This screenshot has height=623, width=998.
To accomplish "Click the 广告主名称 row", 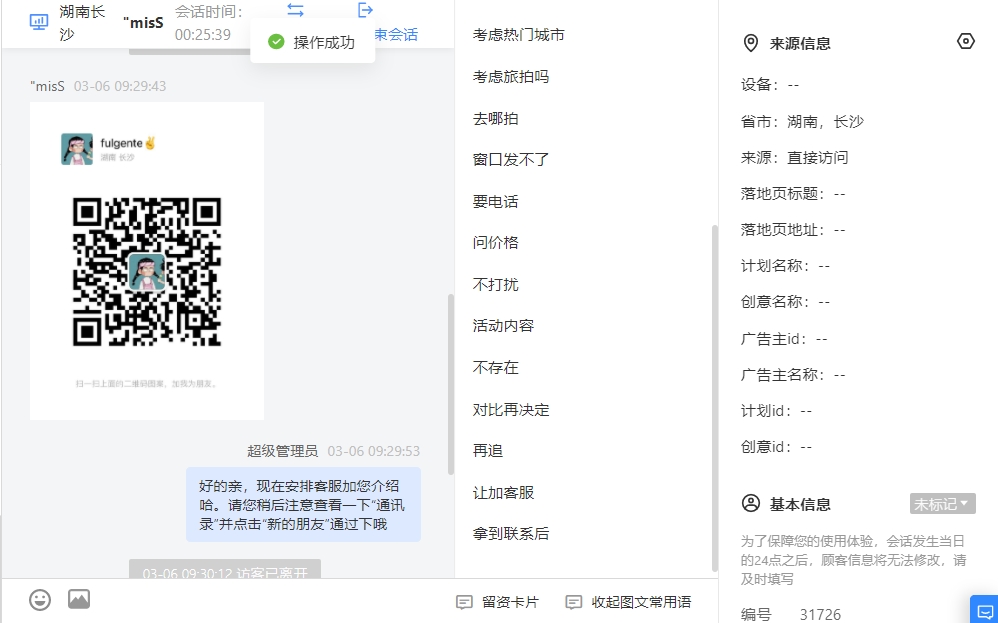I will (x=794, y=375).
